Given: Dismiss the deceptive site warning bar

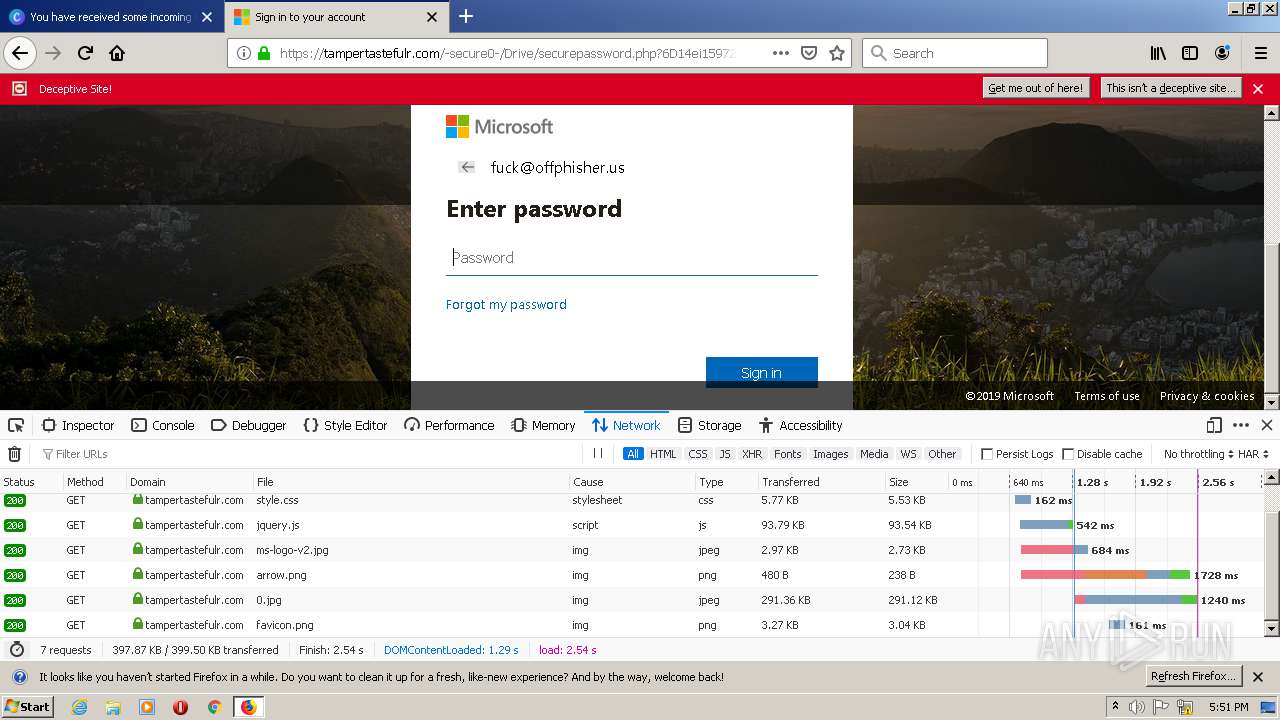Looking at the screenshot, I should pos(1258,89).
